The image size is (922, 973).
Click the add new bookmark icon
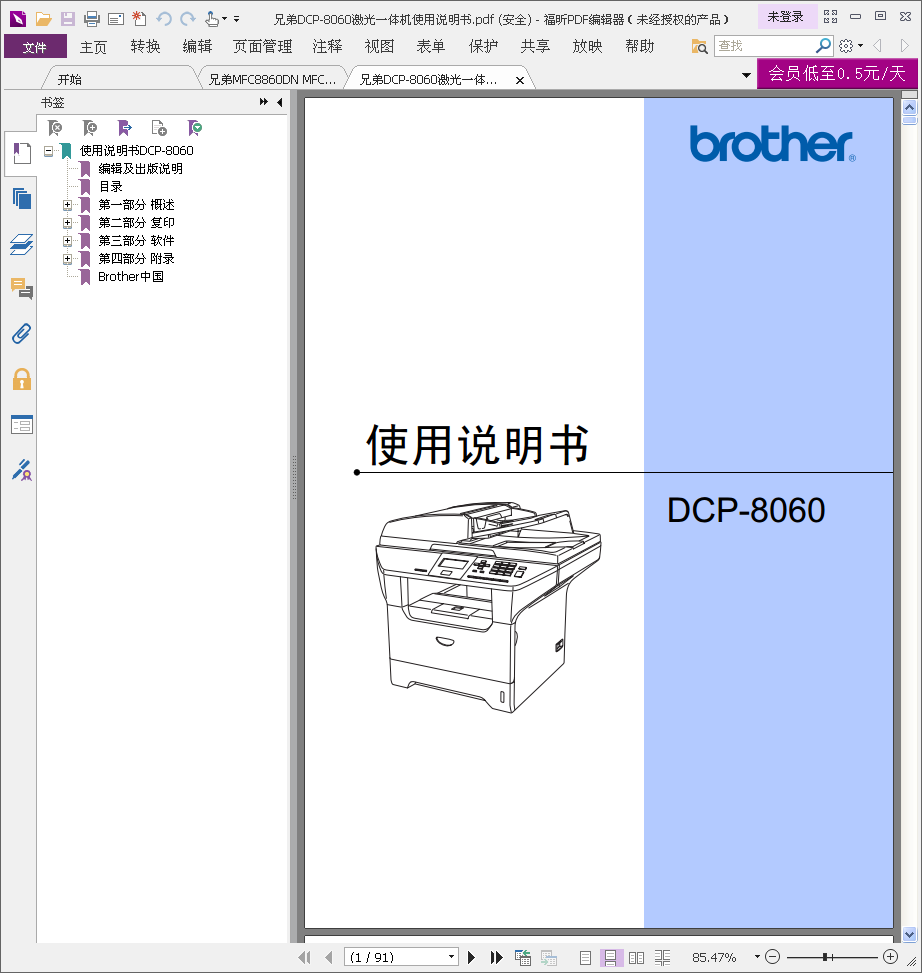click(x=90, y=128)
